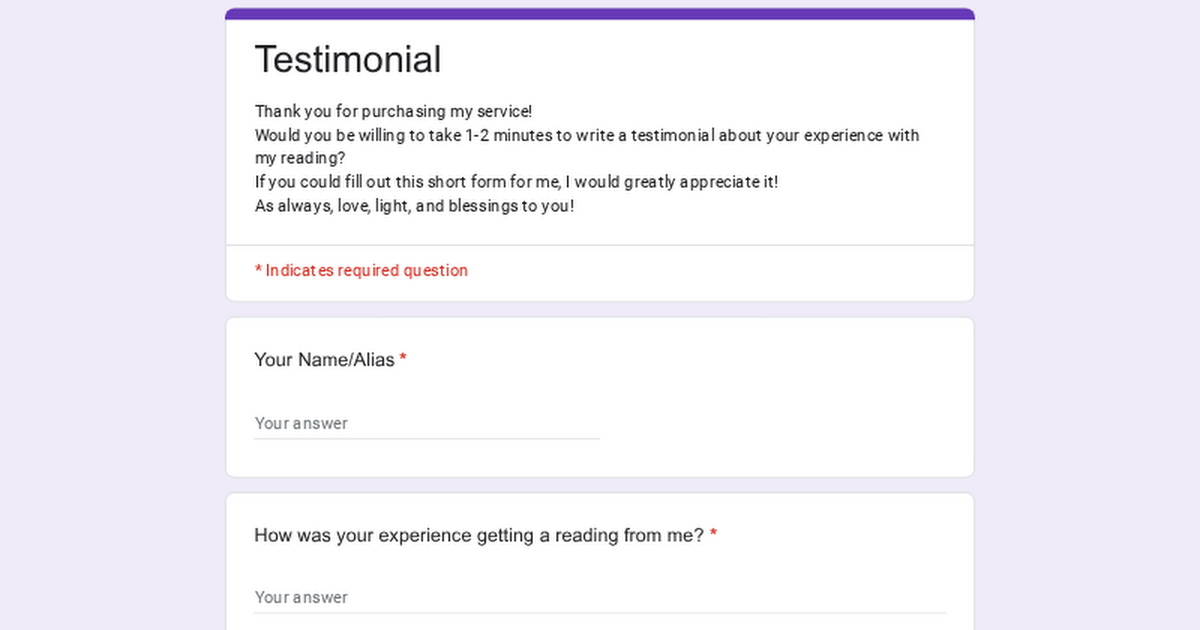
Task: Click the my reading? description text
Action: [x=299, y=158]
